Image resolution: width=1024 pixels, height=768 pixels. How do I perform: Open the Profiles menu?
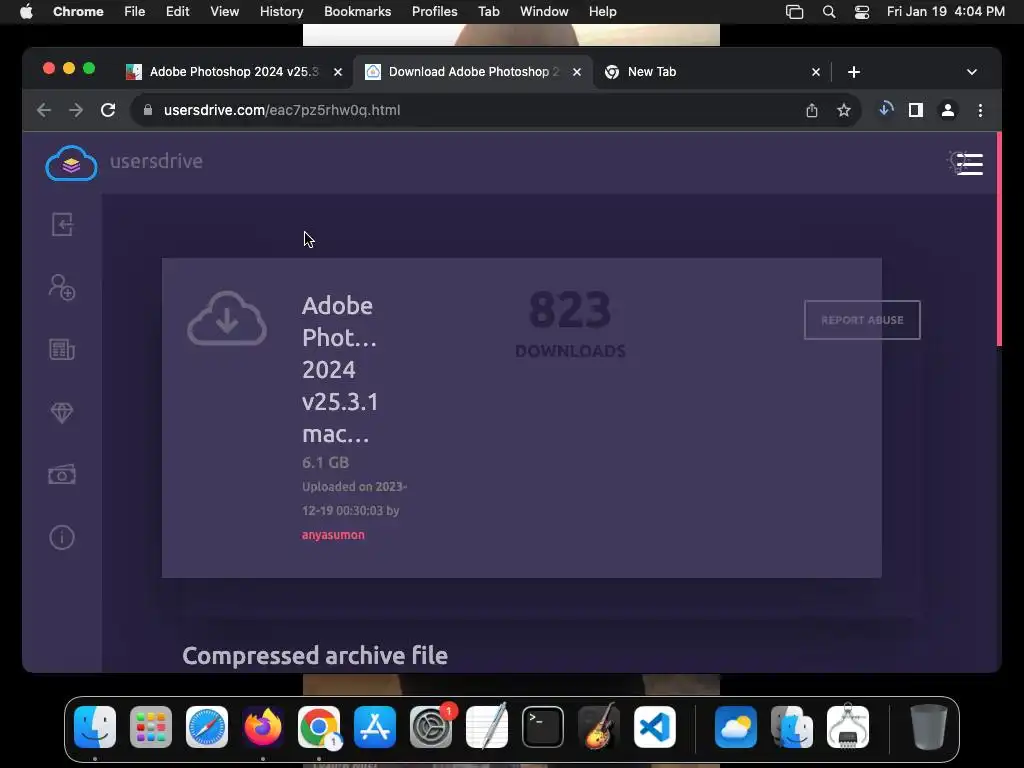[434, 12]
